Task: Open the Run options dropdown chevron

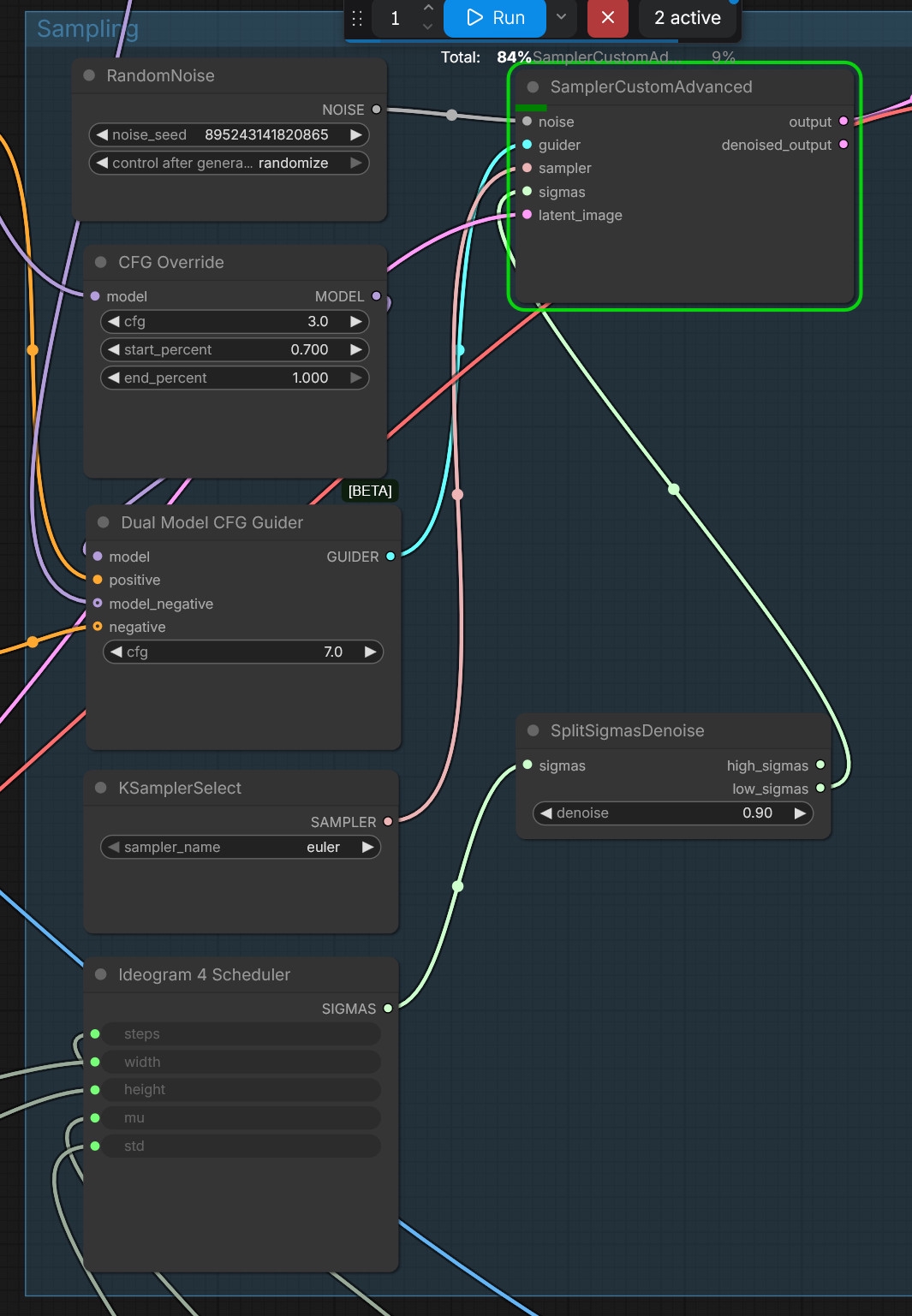Action: click(x=561, y=17)
